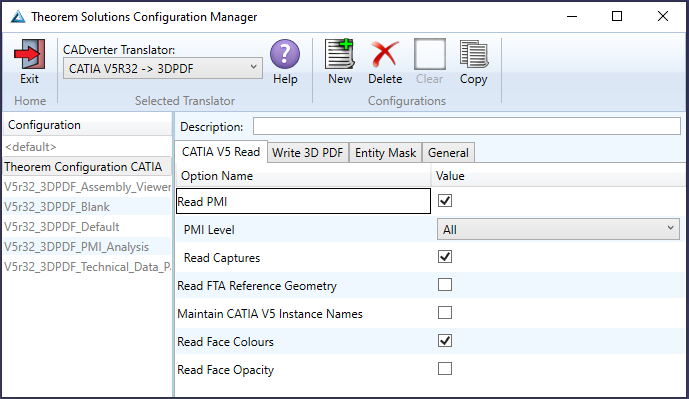Select the V5r32_3DPDF_Assembly_Viewer configuration
Viewport: 689px width, 399px height.
tap(87, 187)
